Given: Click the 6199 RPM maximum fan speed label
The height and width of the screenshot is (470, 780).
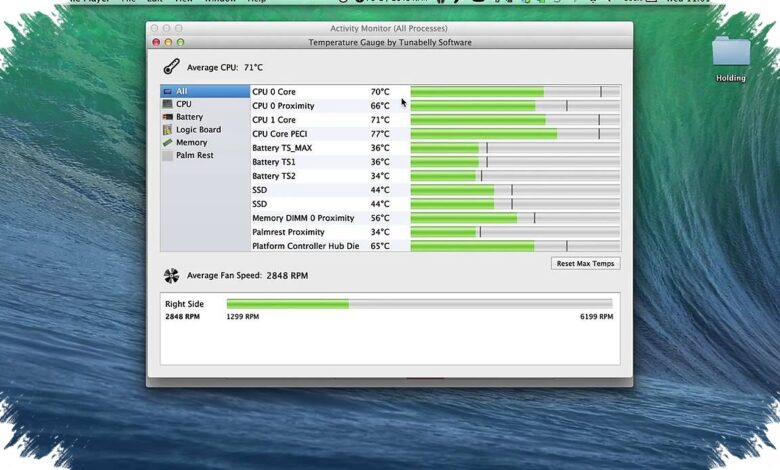Looking at the screenshot, I should click(596, 317).
